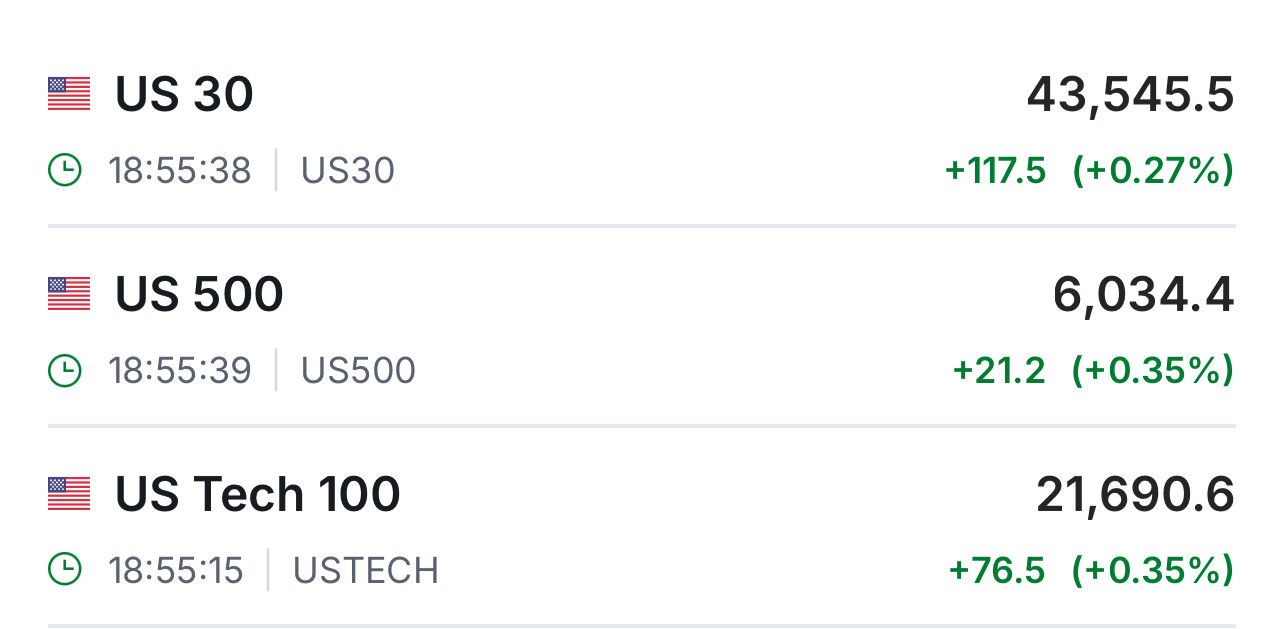Open the US 500 index

pyautogui.click(x=199, y=295)
